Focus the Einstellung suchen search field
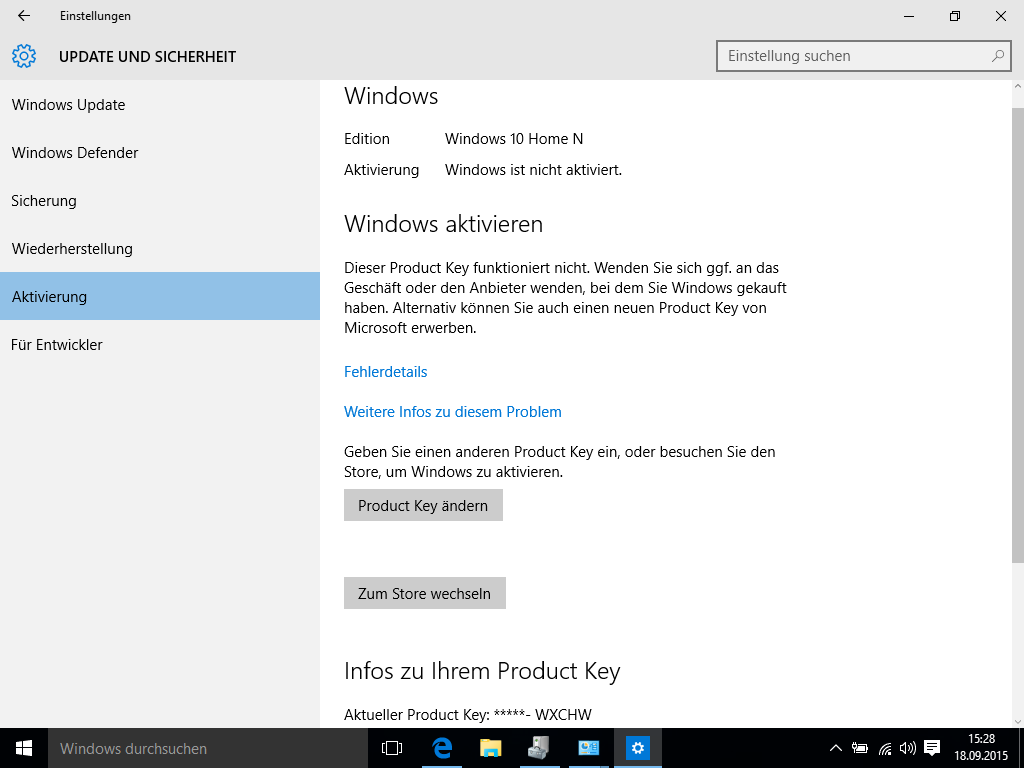1024x768 pixels. pyautogui.click(x=863, y=56)
